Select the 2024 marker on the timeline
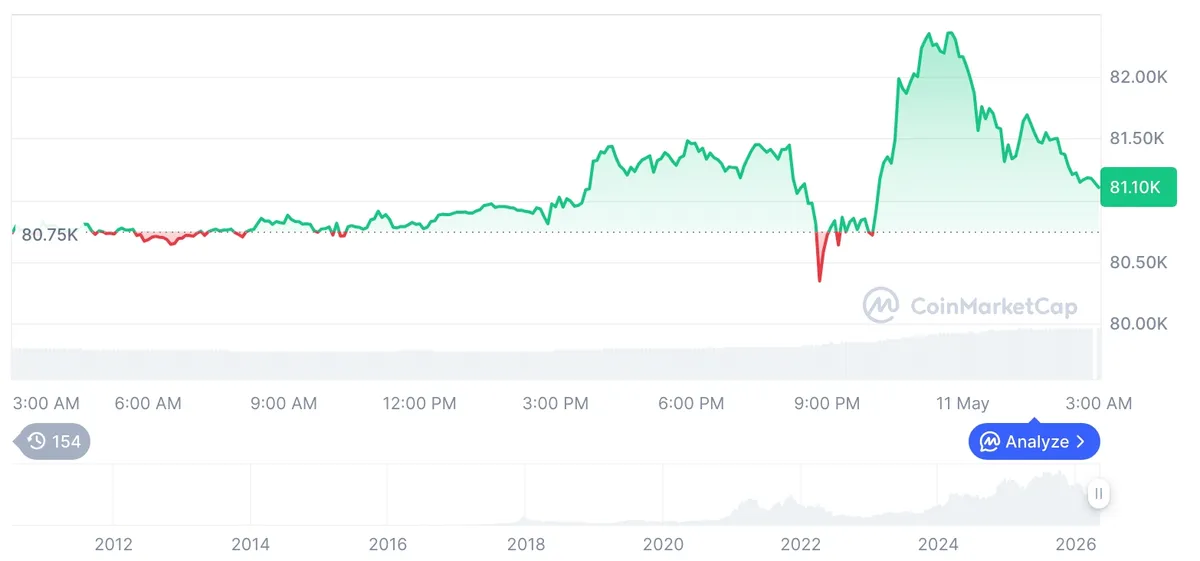 938,544
